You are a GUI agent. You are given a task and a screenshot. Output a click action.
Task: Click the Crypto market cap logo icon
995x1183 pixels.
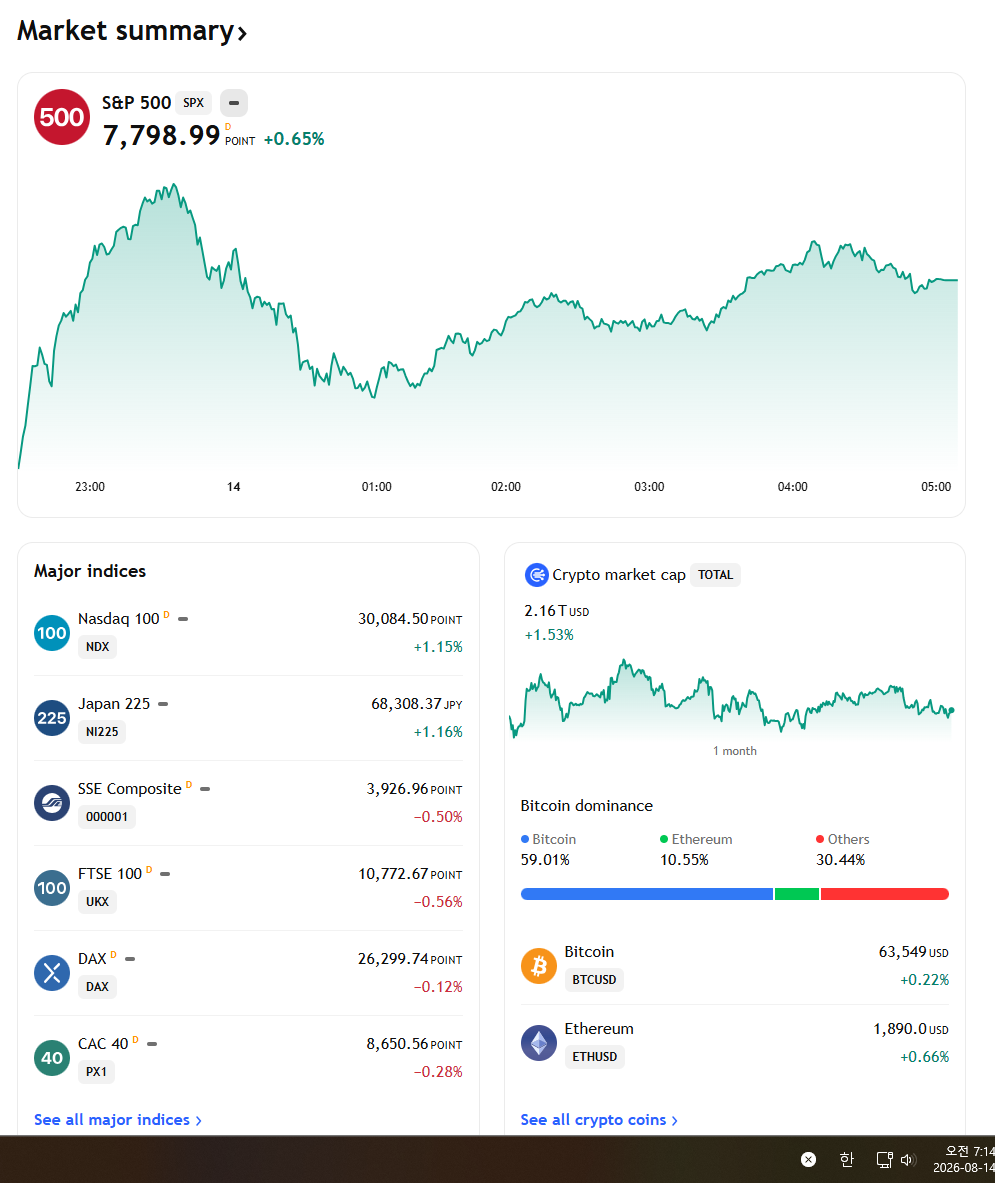pos(536,575)
